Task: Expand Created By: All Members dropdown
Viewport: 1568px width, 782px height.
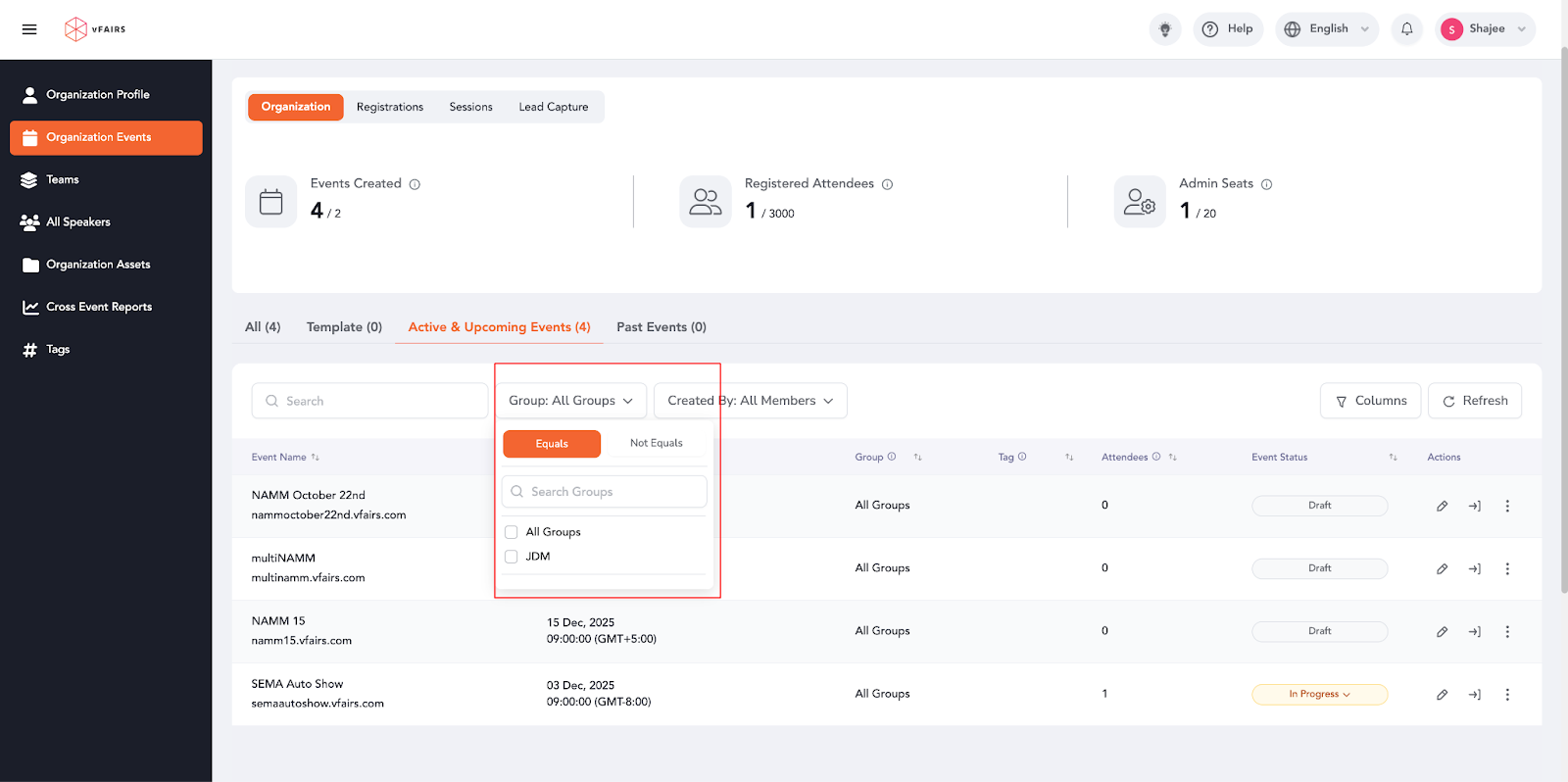Action: coord(750,401)
